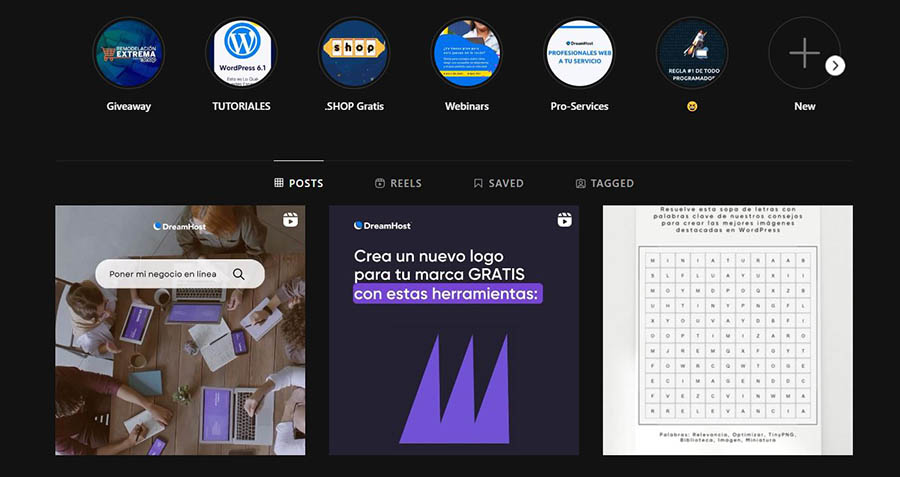Open the Pro-Services highlight circle
Viewport: 900px width, 477px height.
(x=579, y=53)
